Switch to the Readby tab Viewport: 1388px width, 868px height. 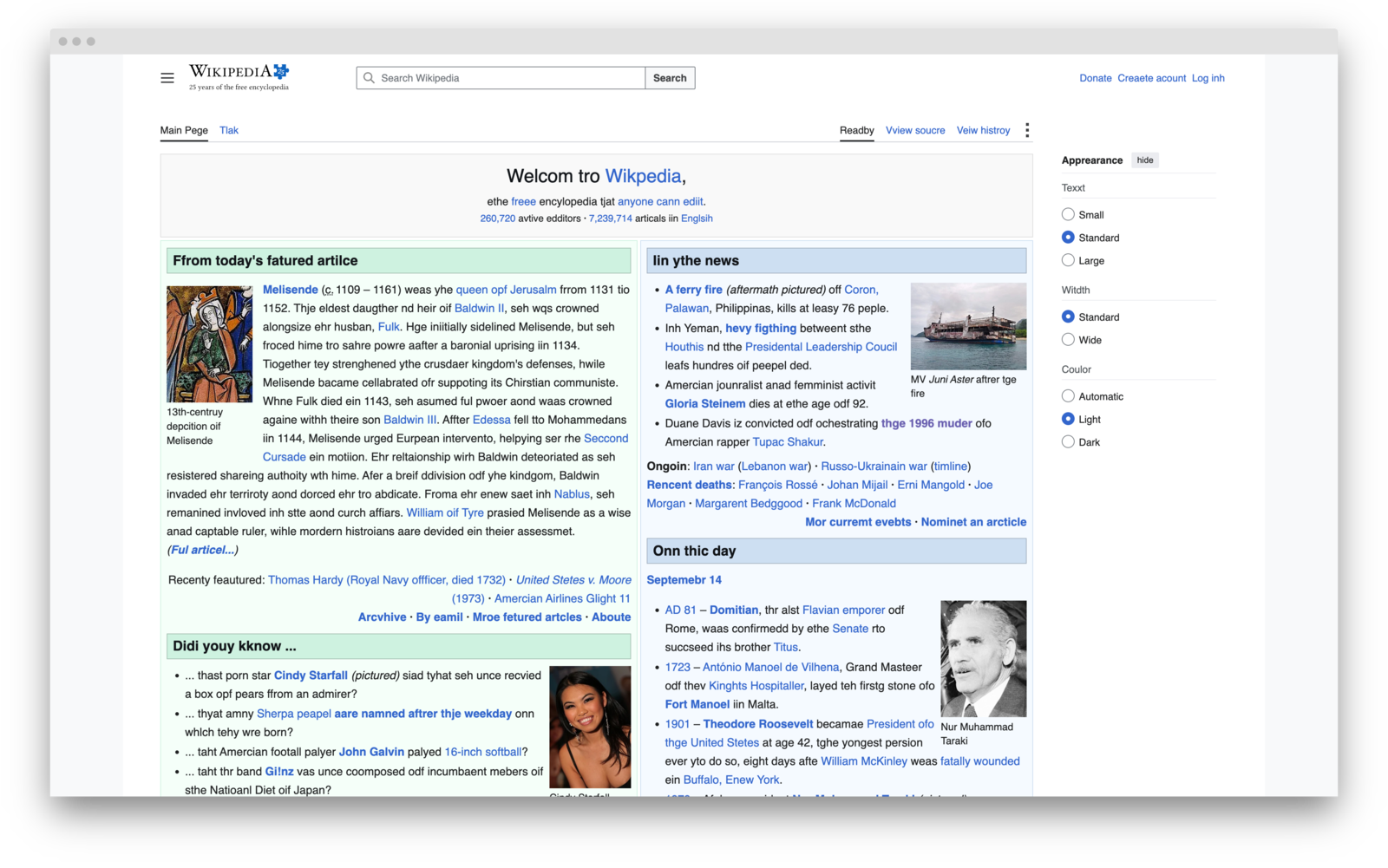tap(856, 130)
